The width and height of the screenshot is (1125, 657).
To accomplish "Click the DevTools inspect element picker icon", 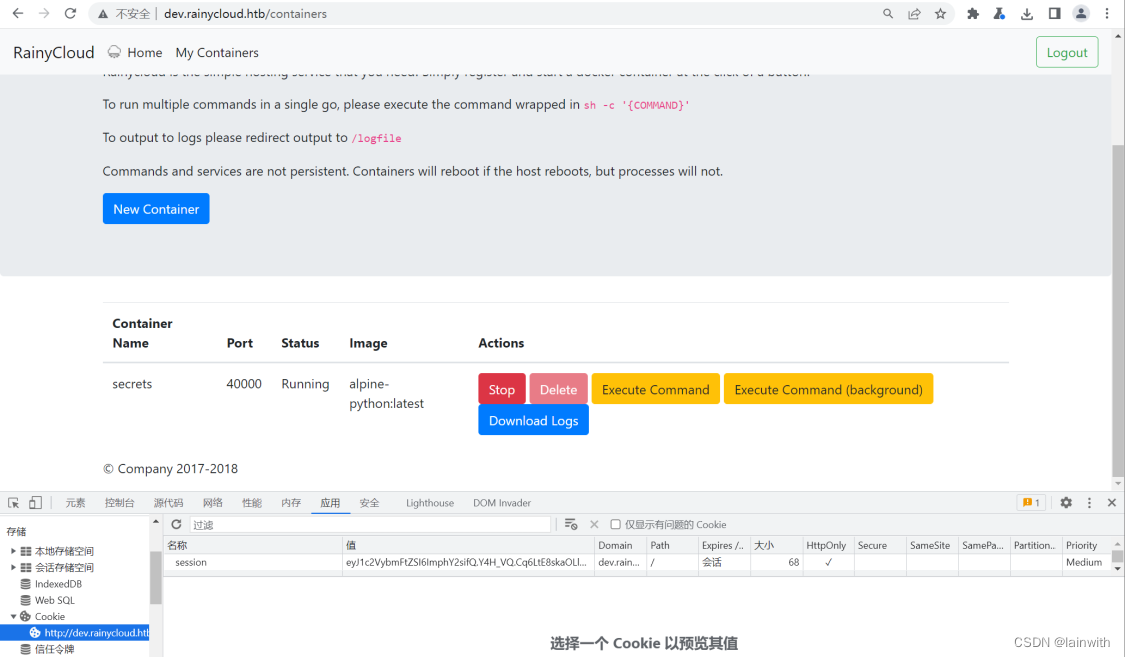I will click(x=14, y=503).
